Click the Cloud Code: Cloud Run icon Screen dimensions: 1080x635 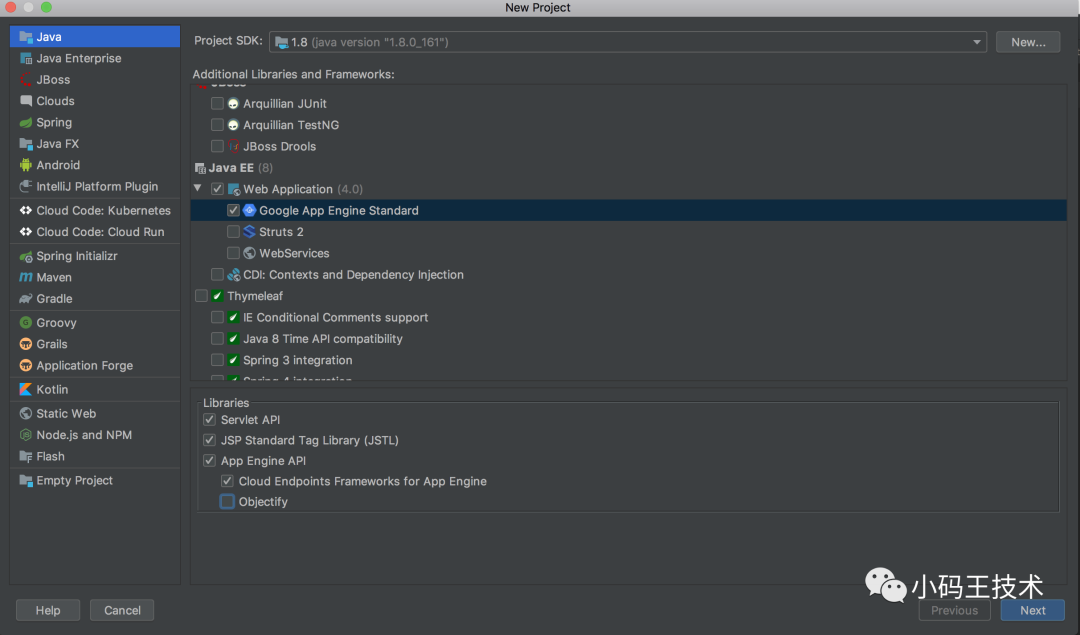pyautogui.click(x=26, y=231)
